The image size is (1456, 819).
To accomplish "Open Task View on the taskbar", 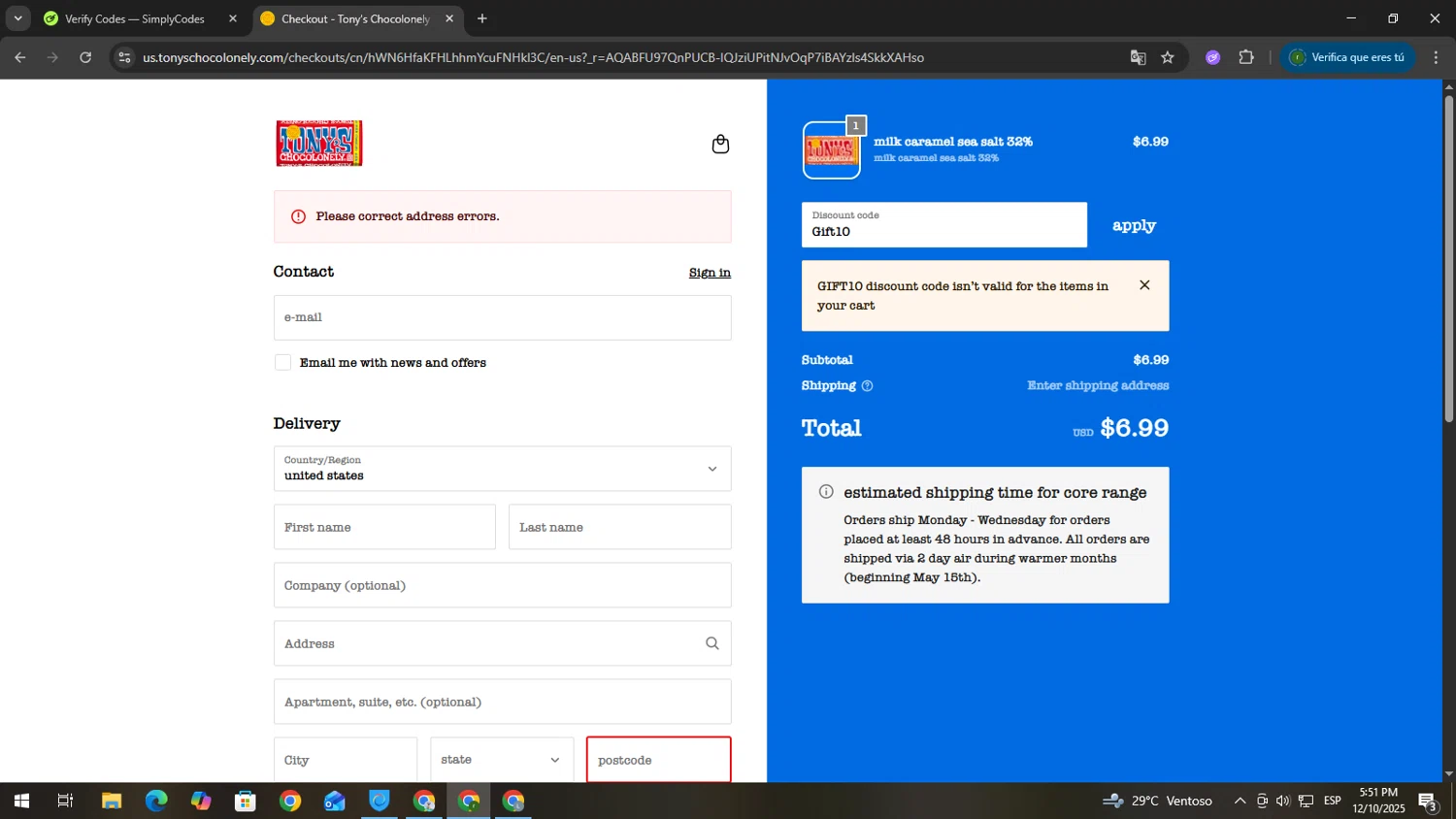I will click(x=65, y=801).
